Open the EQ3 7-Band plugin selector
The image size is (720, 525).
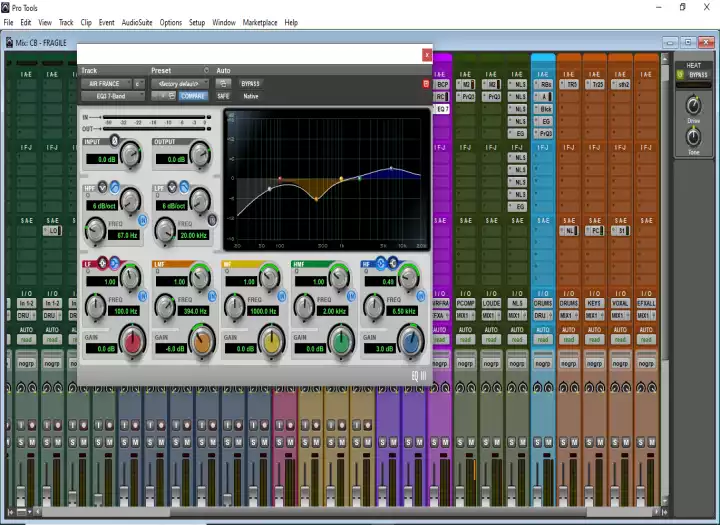tap(113, 96)
